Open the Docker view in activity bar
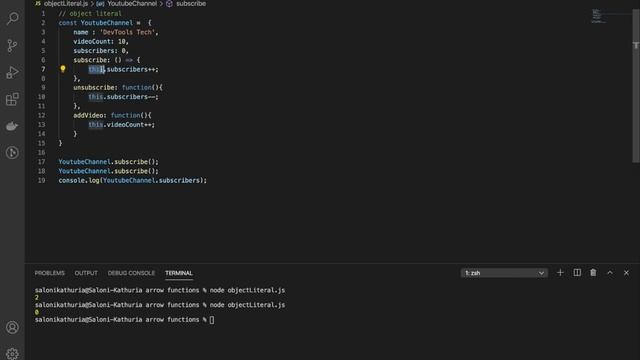 point(12,126)
